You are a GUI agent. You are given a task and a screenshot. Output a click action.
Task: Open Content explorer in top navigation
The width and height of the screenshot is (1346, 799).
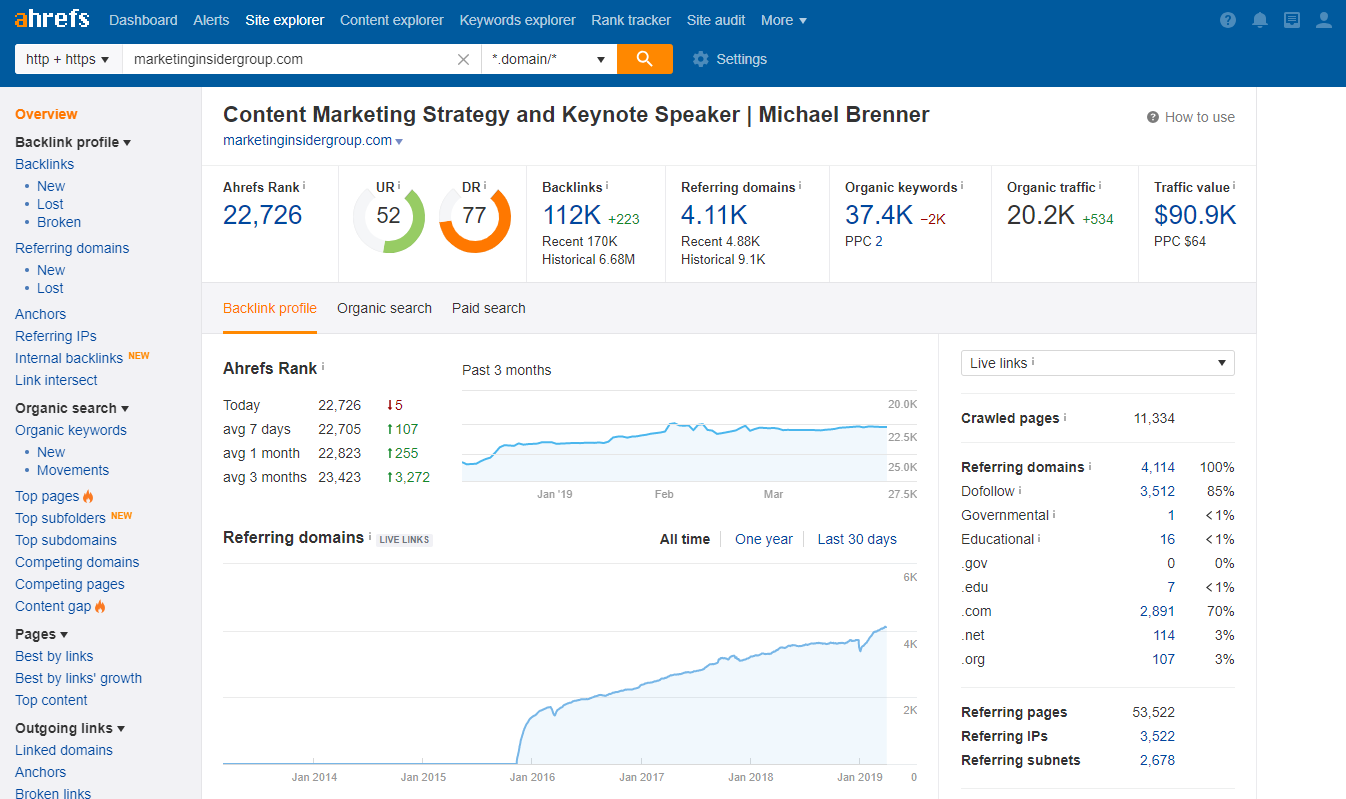click(392, 20)
